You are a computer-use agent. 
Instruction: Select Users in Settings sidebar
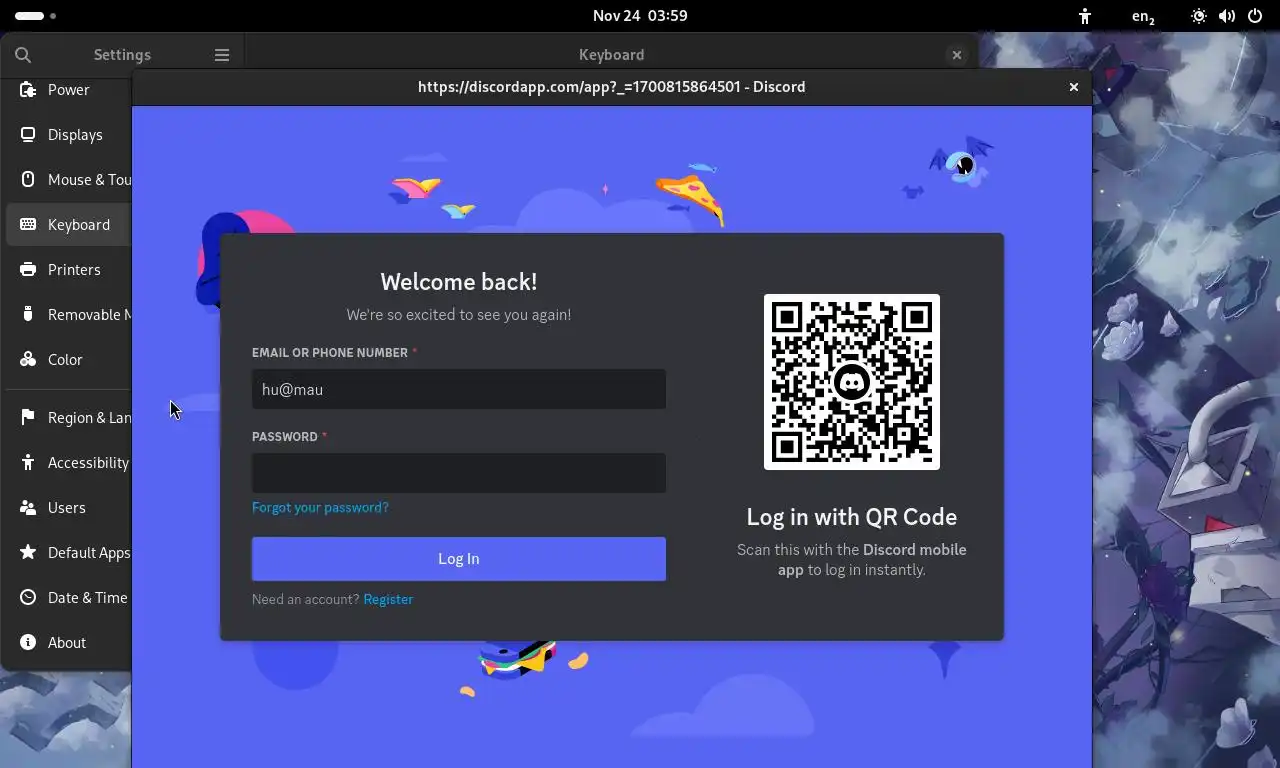click(x=69, y=508)
